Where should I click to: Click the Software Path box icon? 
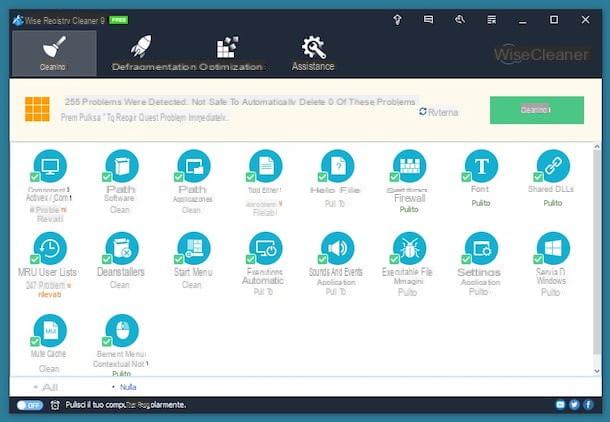[x=122, y=166]
